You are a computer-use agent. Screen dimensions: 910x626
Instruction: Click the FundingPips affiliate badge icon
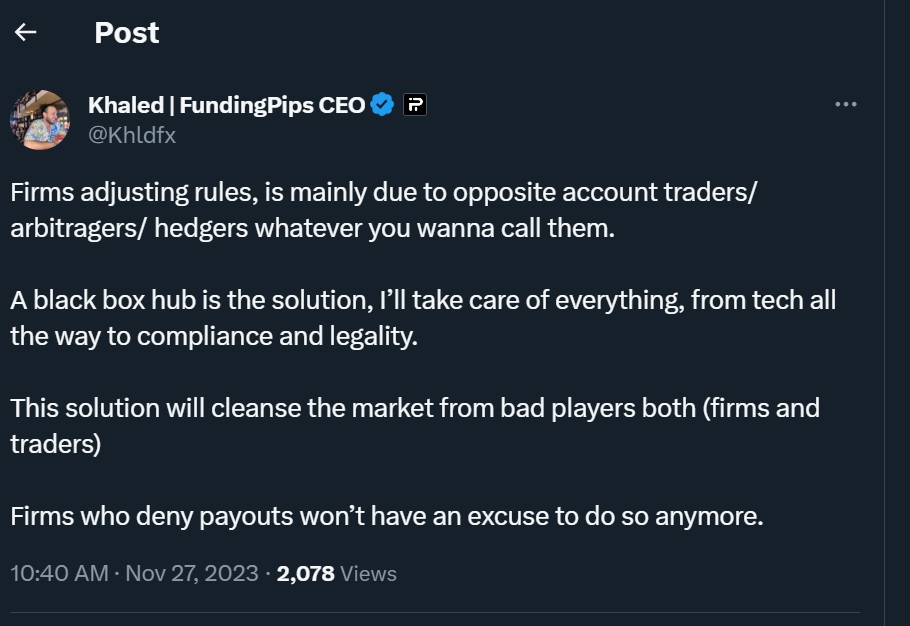pos(415,104)
